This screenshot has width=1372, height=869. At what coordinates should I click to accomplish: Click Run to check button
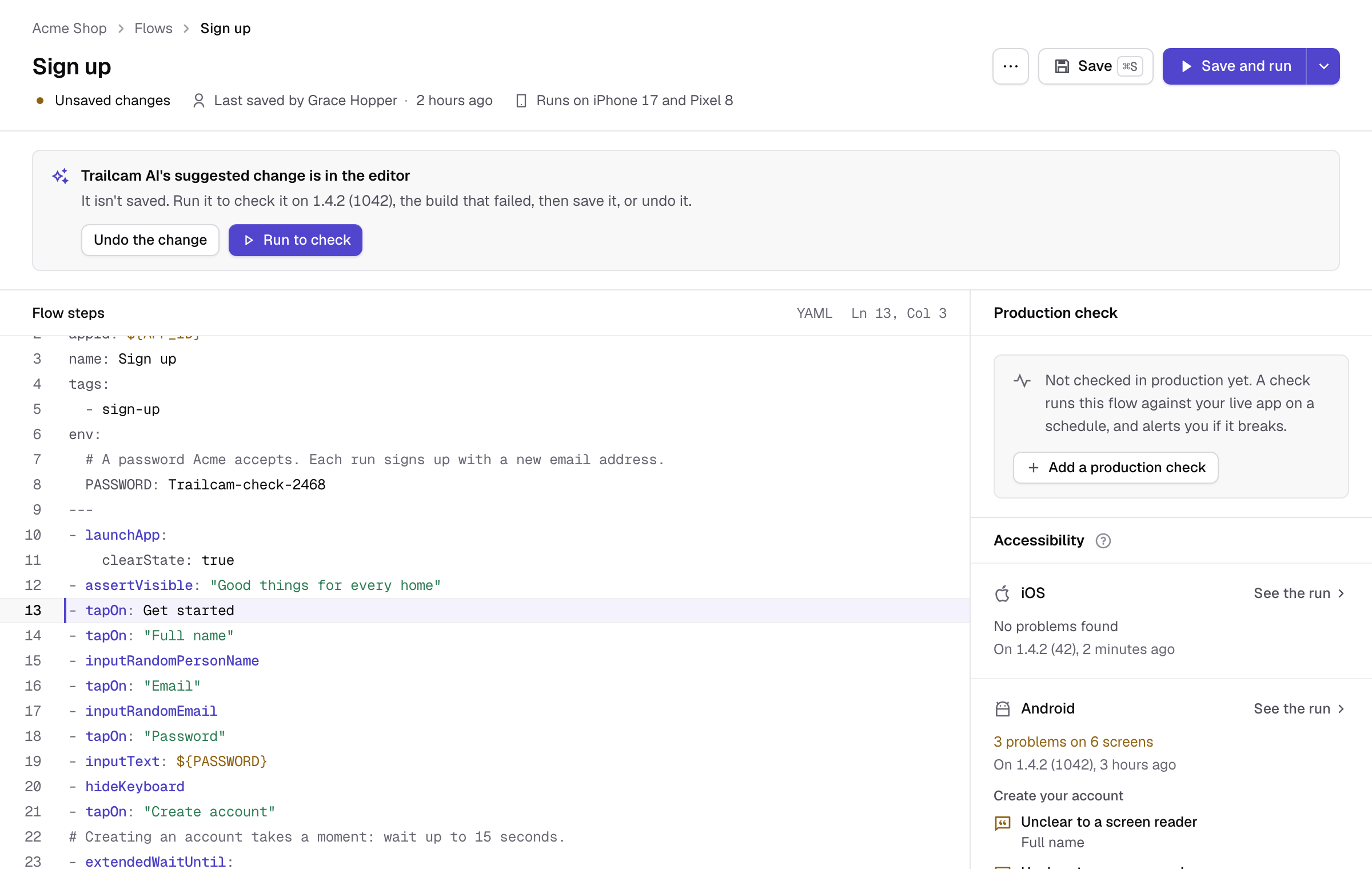(x=296, y=240)
